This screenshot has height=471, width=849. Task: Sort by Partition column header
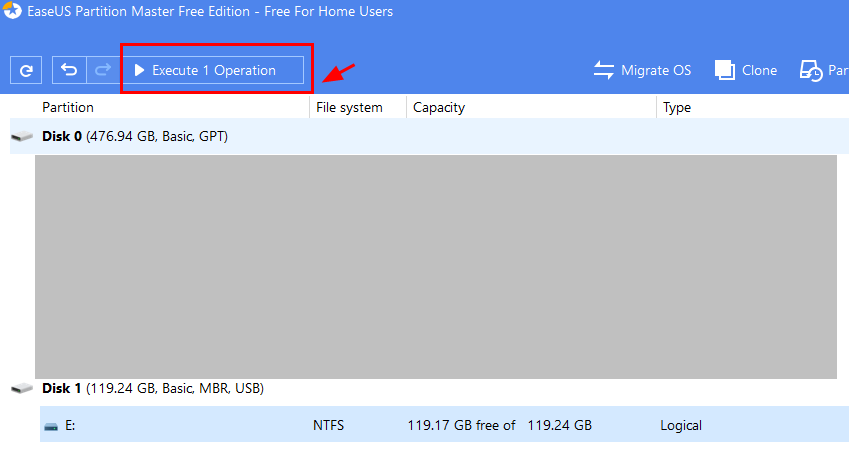[68, 107]
